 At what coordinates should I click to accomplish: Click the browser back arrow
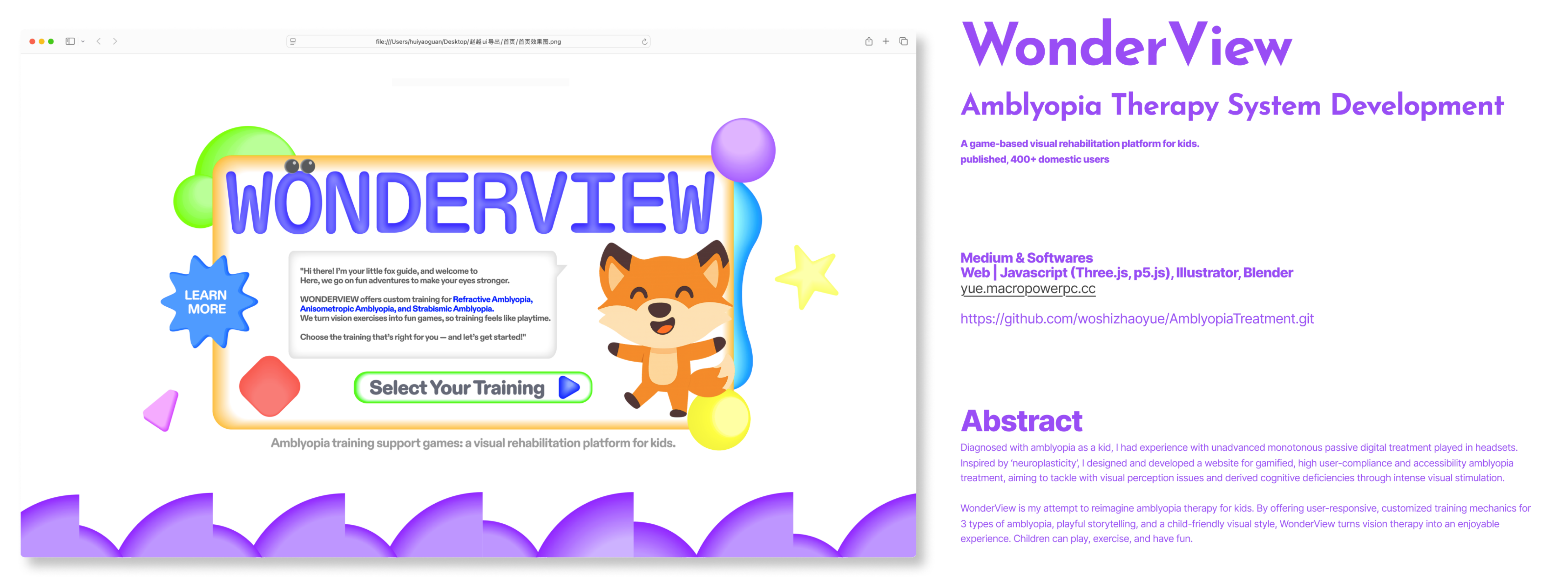98,41
